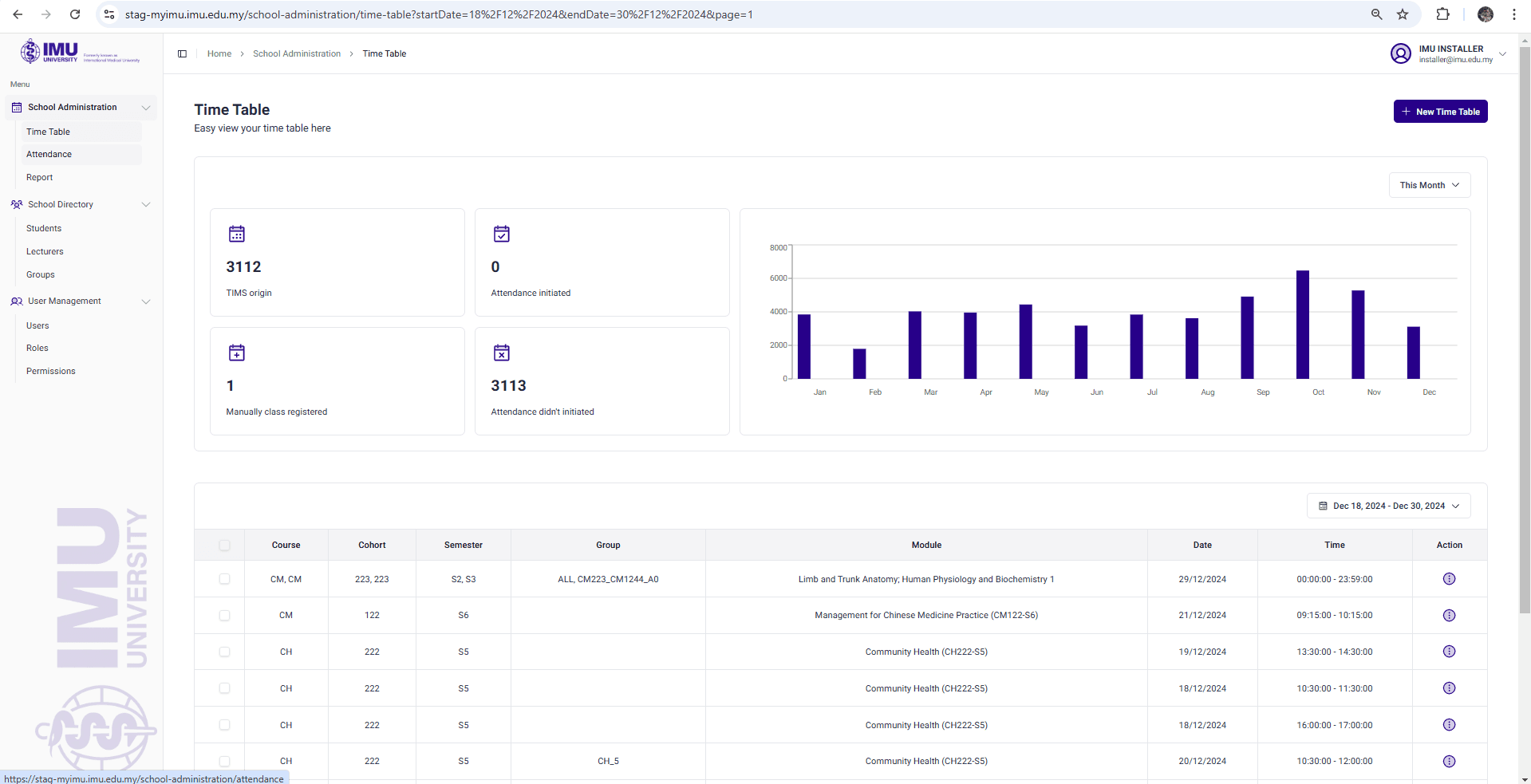
Task: Select Attendance in the sidebar menu
Action: click(49, 154)
